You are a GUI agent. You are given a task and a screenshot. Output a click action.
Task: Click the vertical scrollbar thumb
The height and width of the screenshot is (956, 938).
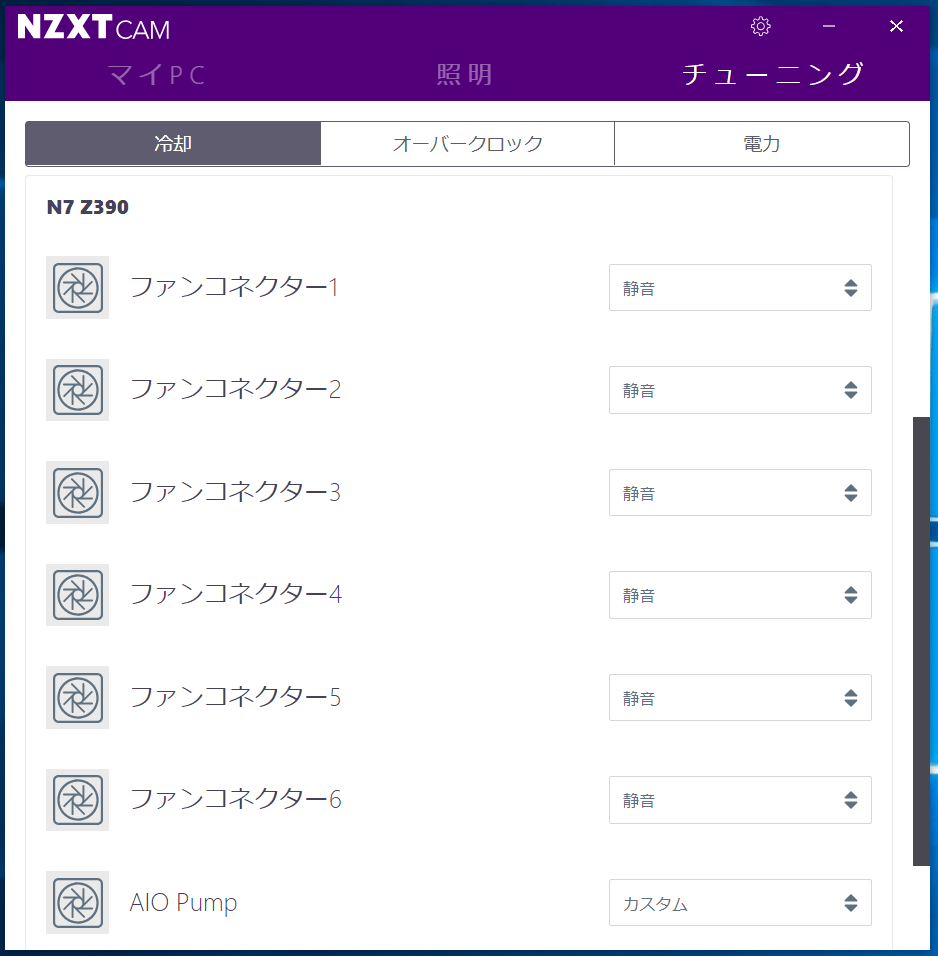point(921,641)
